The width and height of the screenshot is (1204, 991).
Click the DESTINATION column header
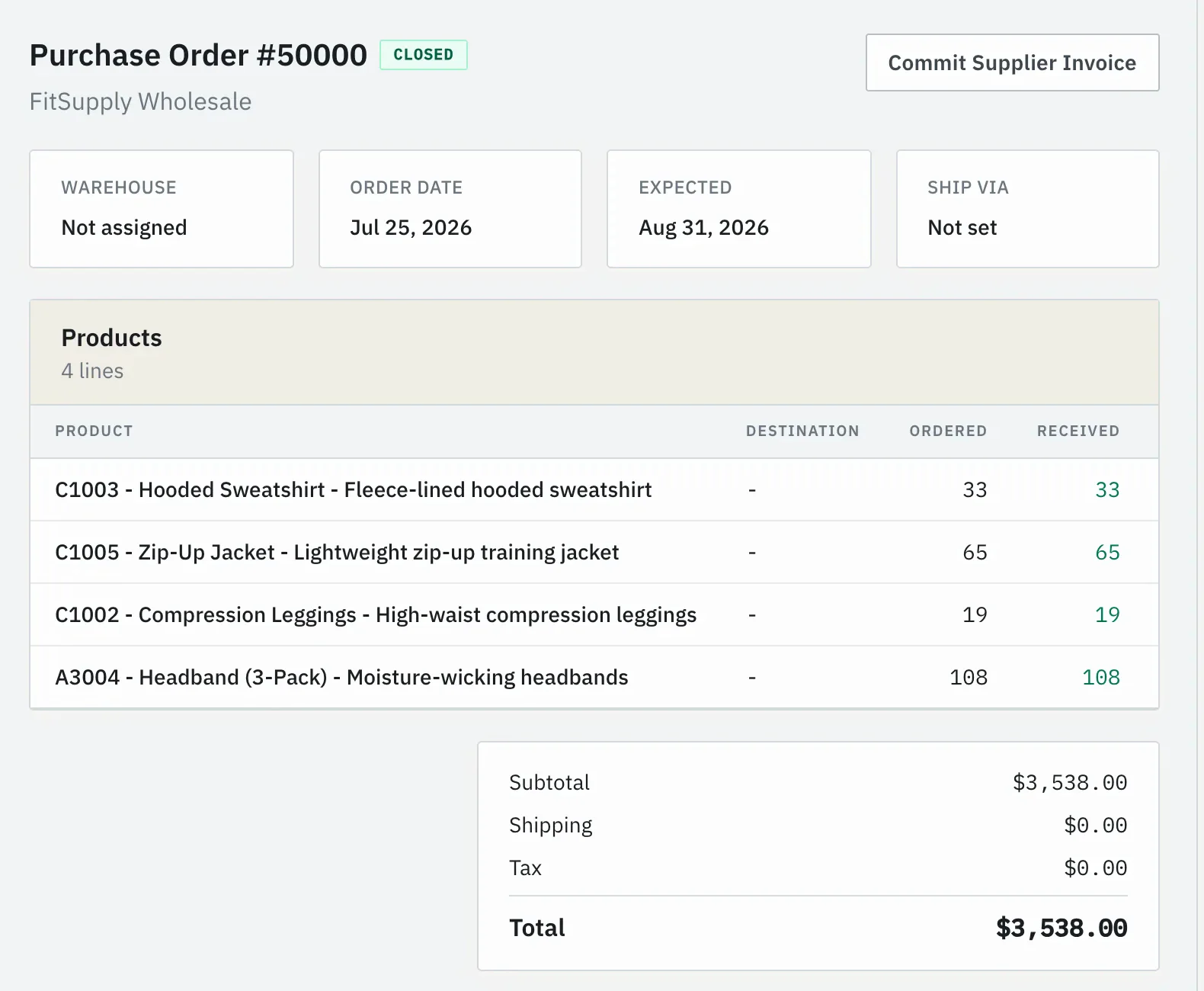pyautogui.click(x=802, y=431)
